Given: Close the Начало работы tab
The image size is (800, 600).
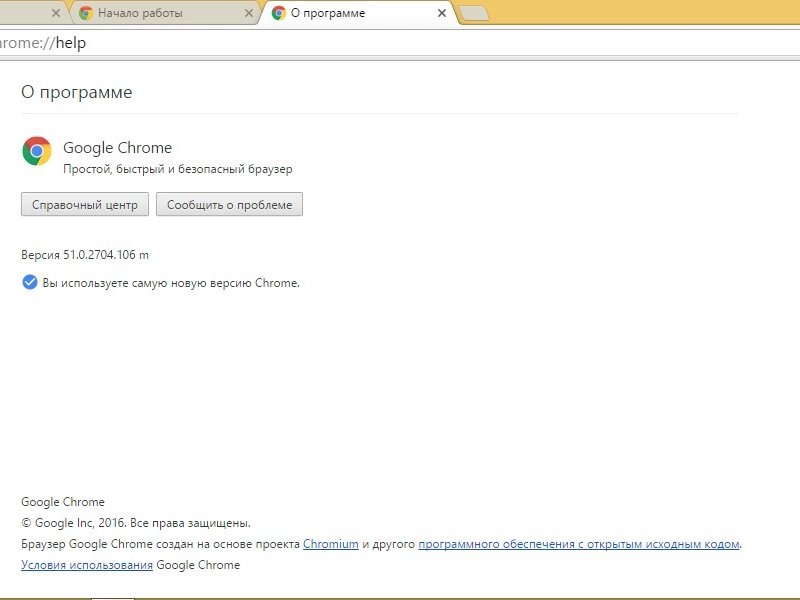Looking at the screenshot, I should (x=249, y=13).
